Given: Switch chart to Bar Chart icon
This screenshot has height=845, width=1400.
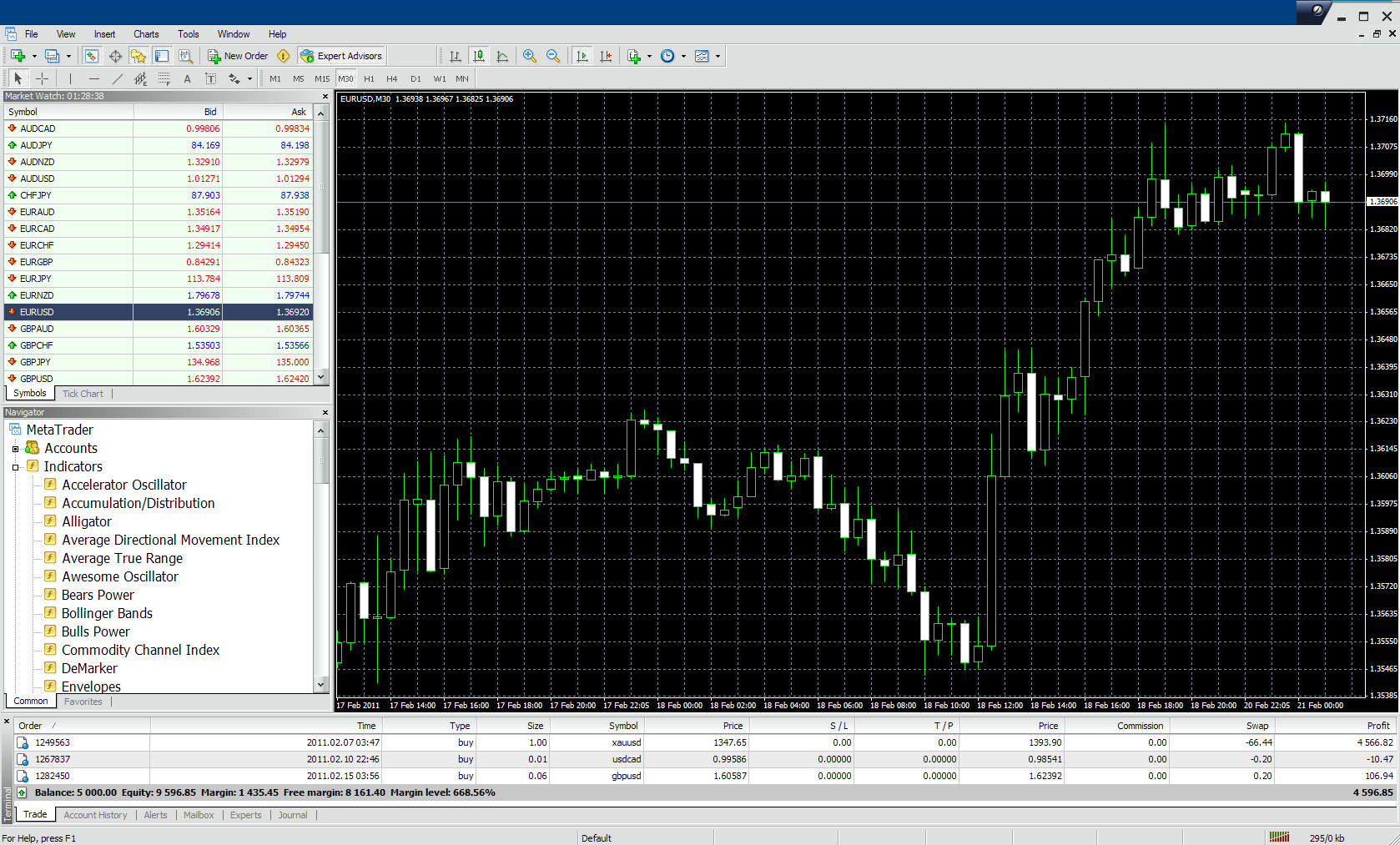Looking at the screenshot, I should pos(456,56).
